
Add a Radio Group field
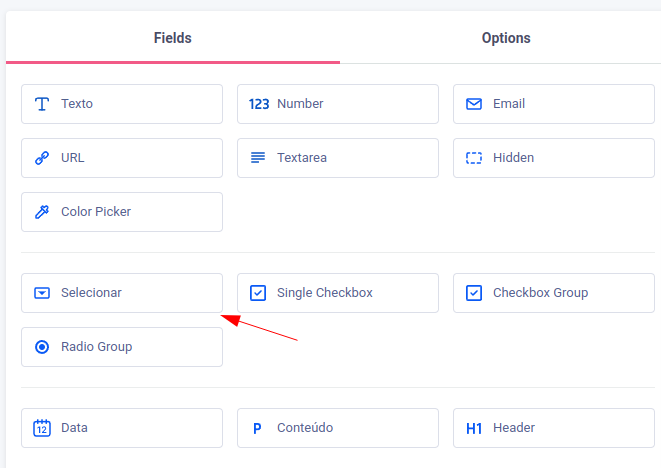[x=122, y=347]
